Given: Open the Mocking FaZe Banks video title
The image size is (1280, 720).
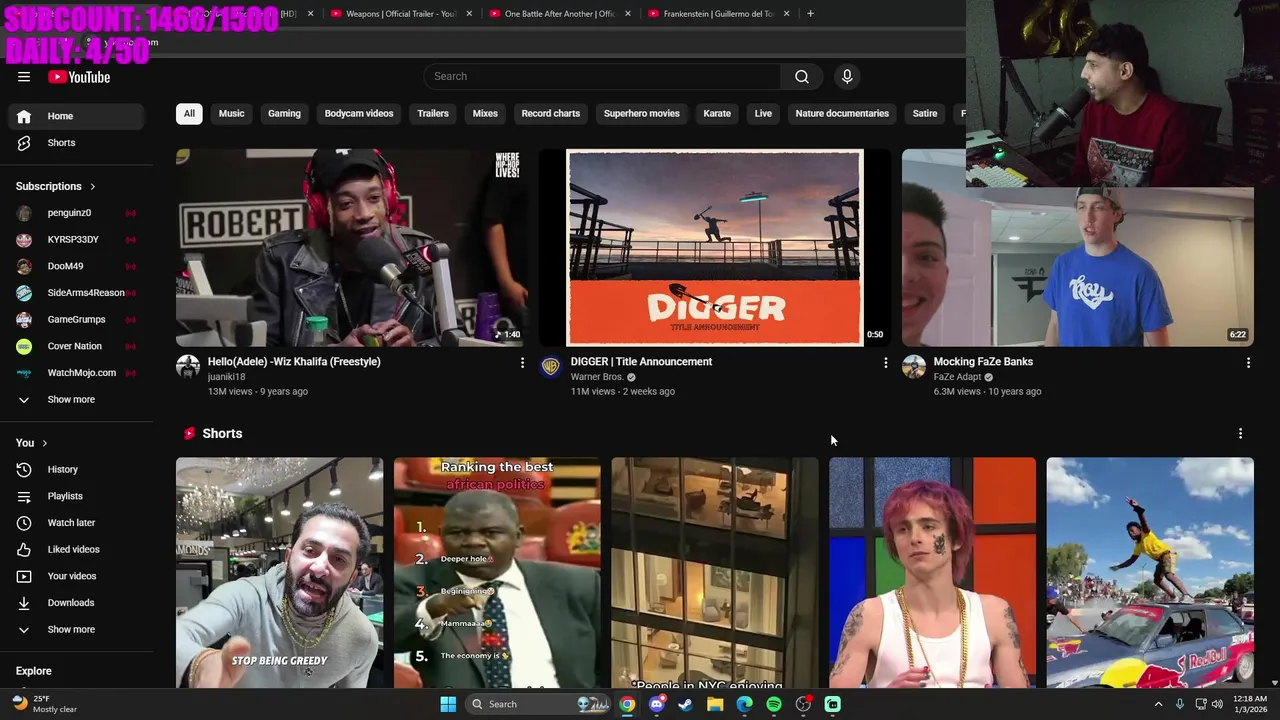Looking at the screenshot, I should click(x=983, y=362).
